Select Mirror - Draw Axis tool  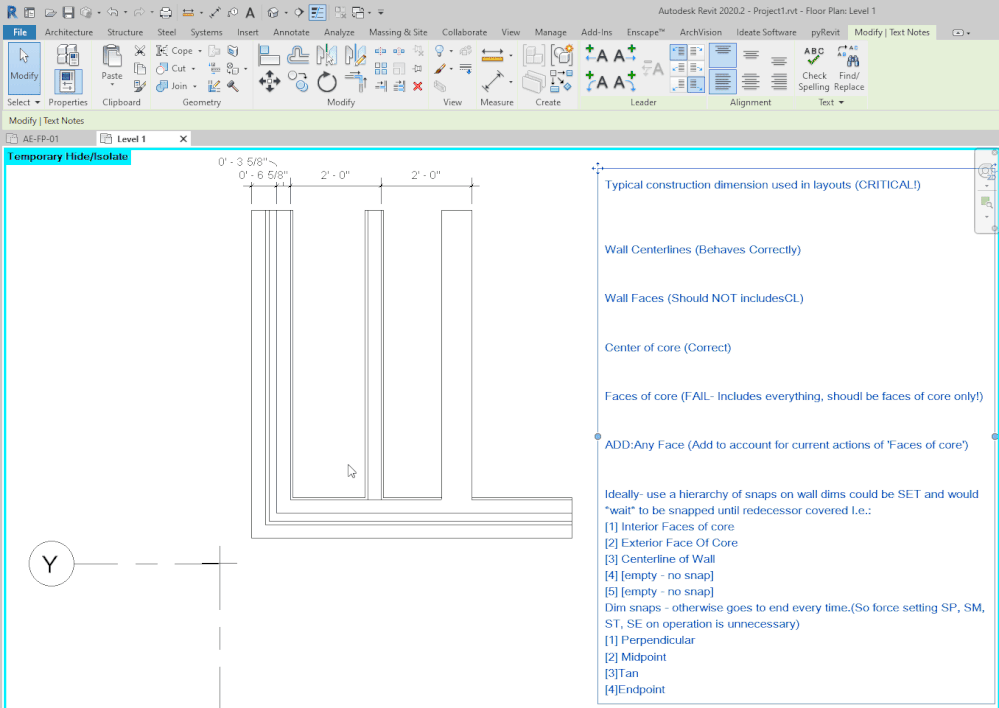pyautogui.click(x=355, y=55)
